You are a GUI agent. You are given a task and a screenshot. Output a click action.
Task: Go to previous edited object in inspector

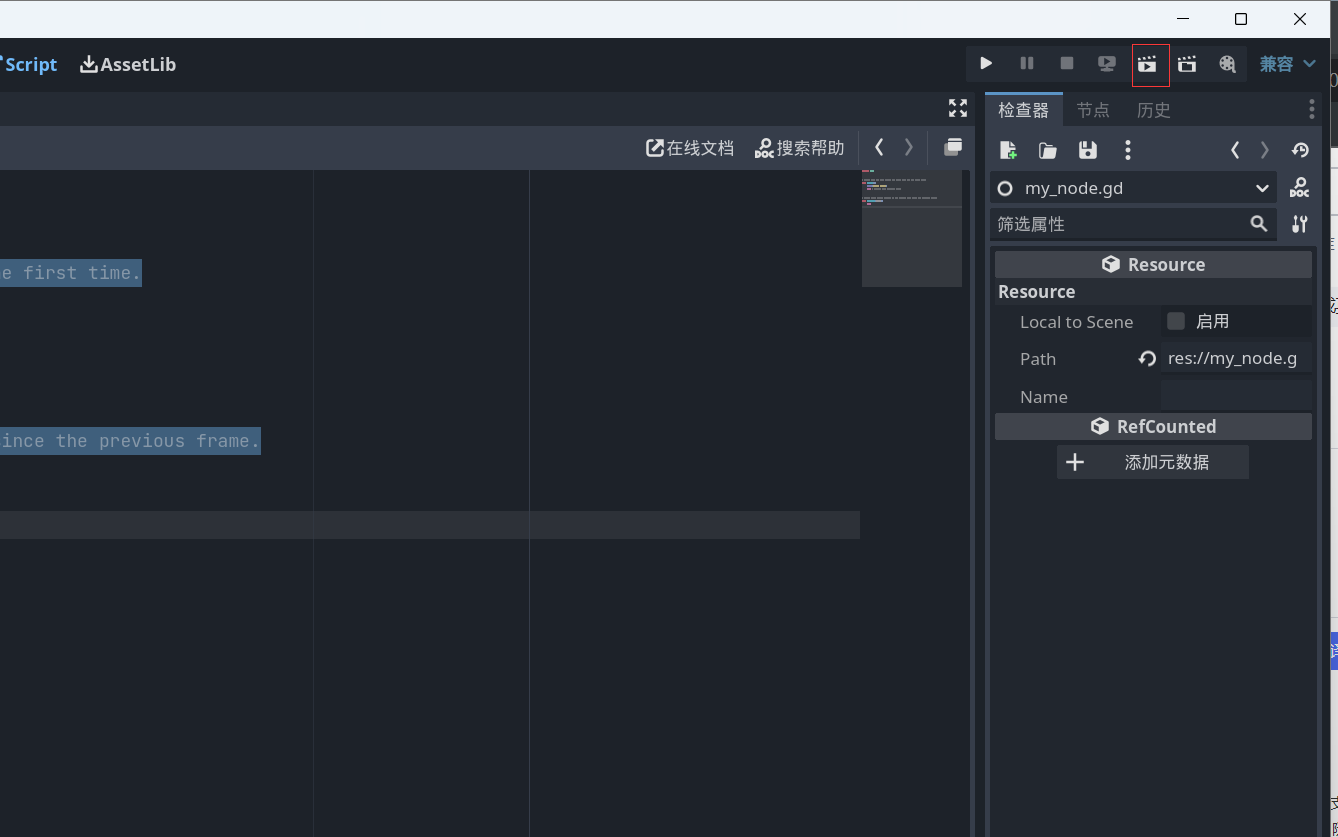coord(1235,150)
